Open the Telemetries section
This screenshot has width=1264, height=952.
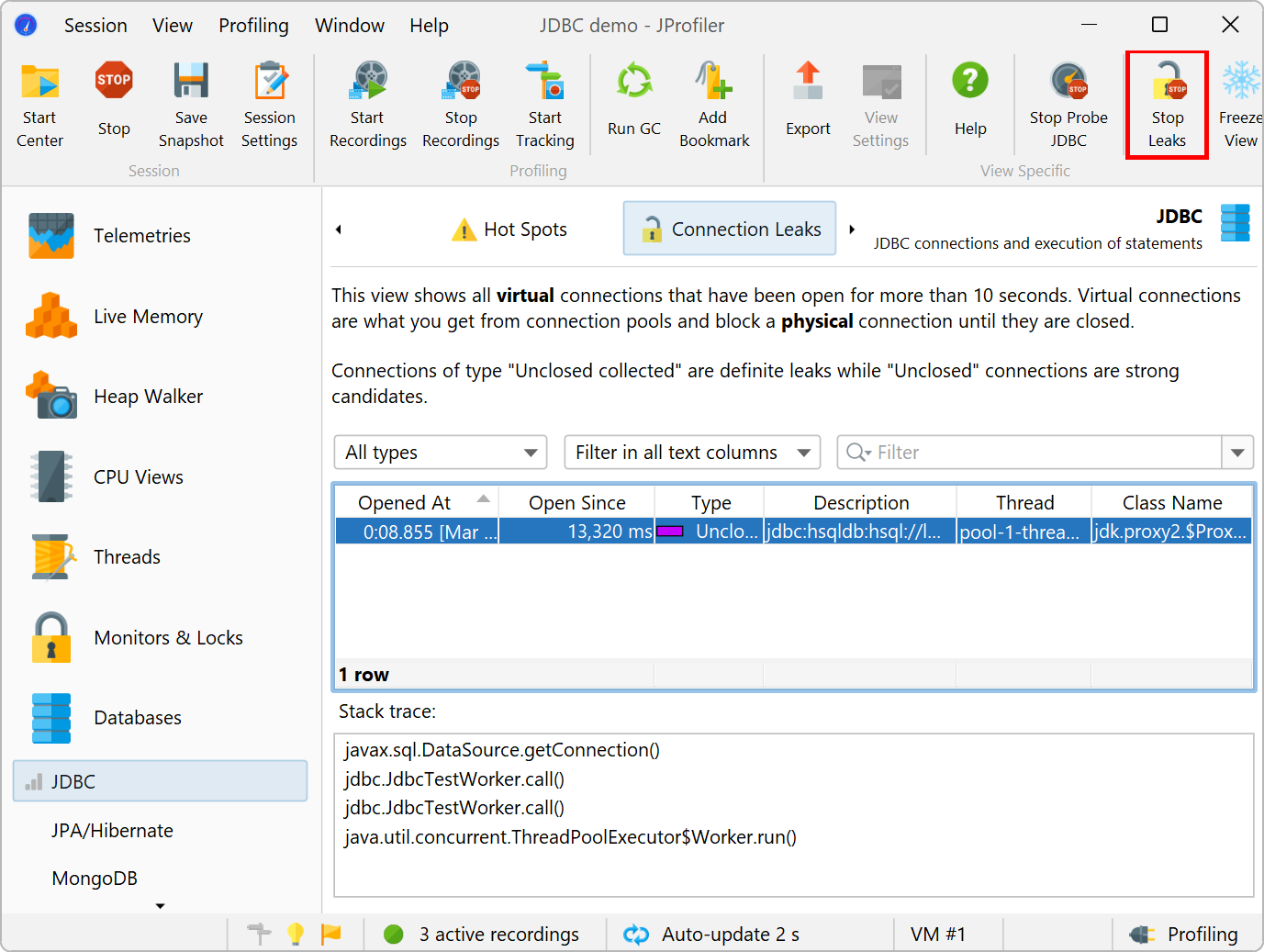pos(142,236)
